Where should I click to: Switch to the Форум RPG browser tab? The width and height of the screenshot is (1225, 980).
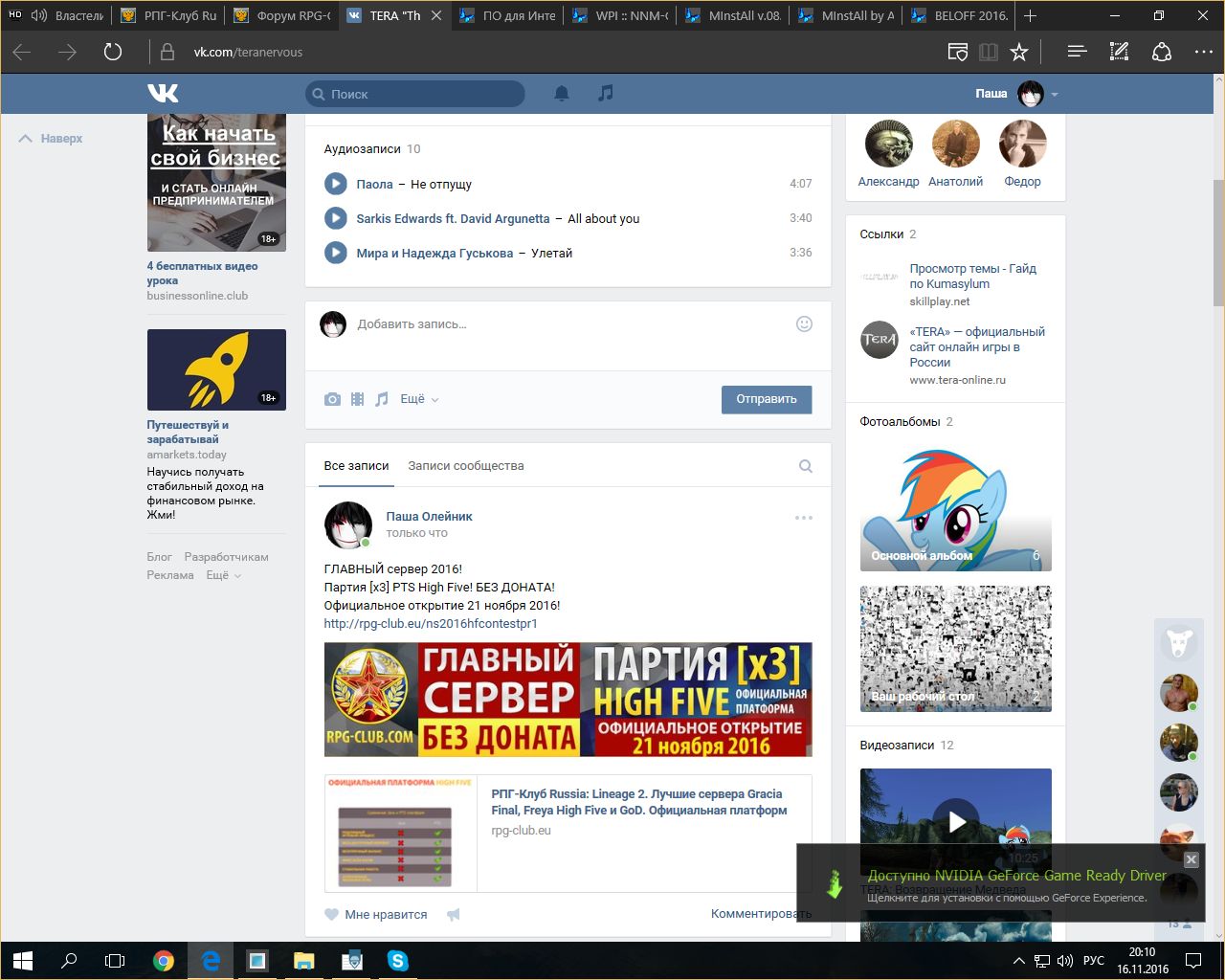(282, 15)
